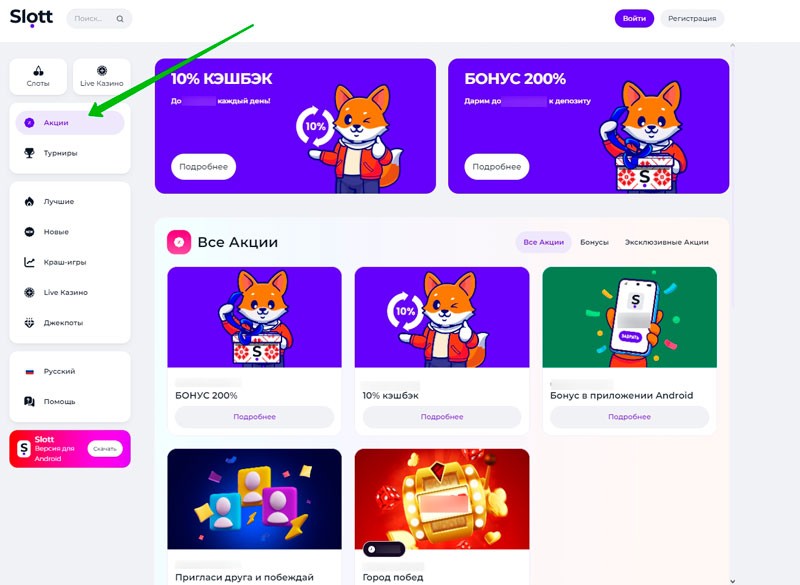Open the Слоты cherry icon tile
The width and height of the screenshot is (800, 585).
point(38,77)
